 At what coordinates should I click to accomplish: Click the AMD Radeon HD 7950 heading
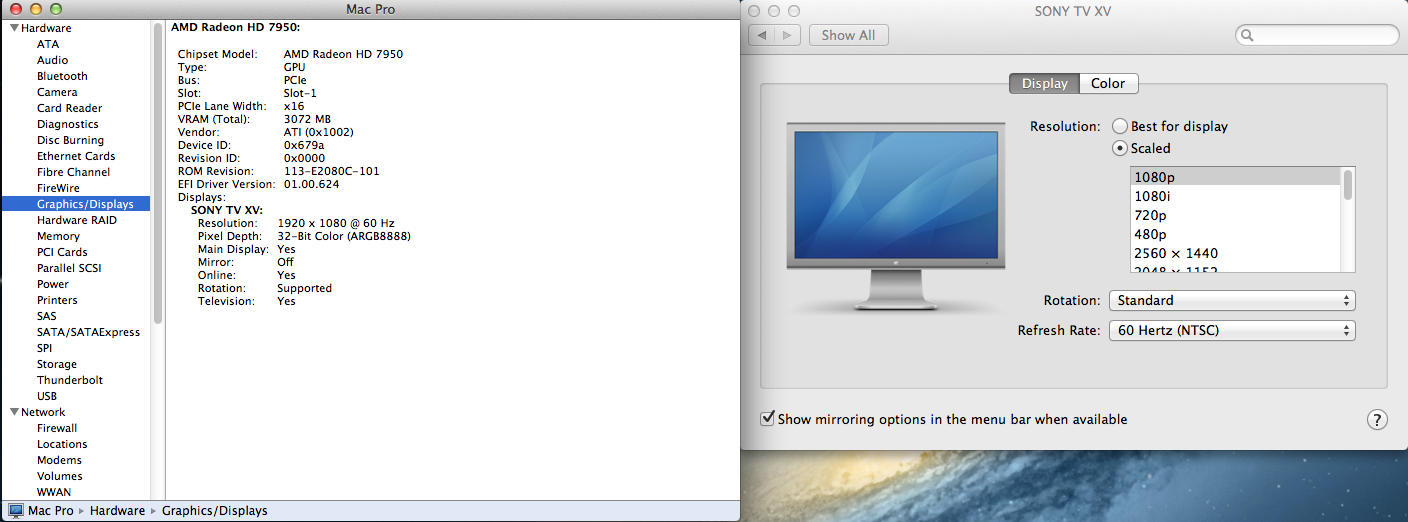tap(235, 28)
